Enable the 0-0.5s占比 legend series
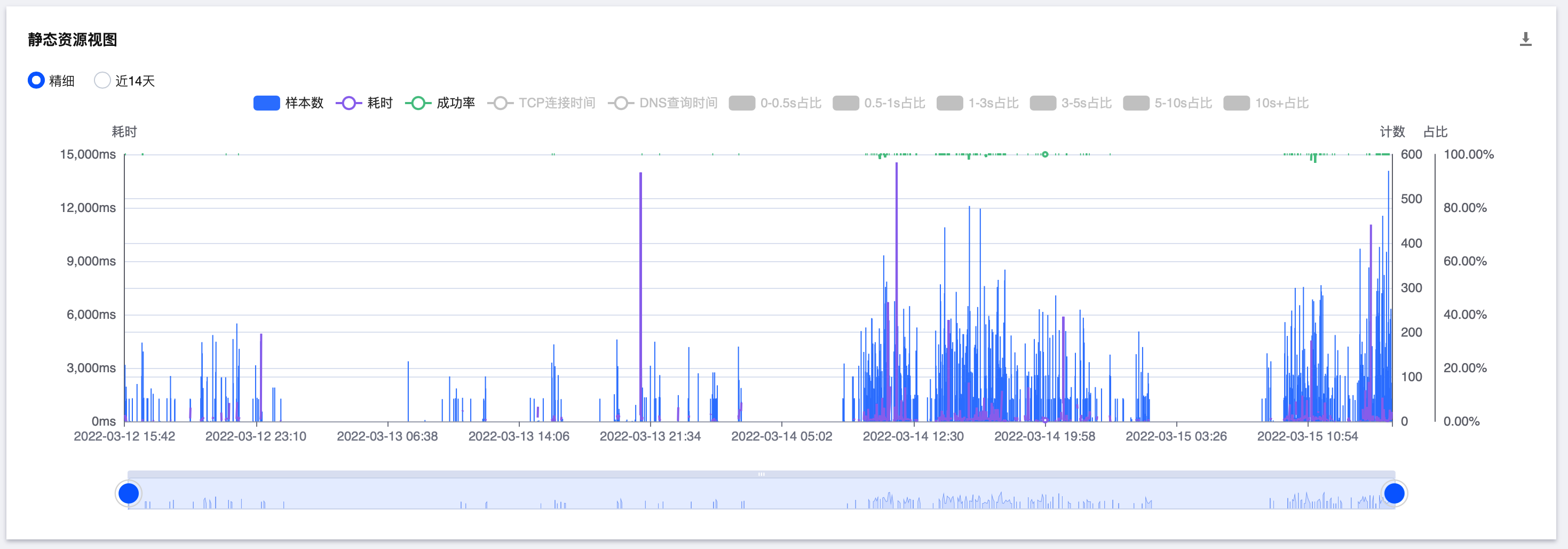The image size is (1568, 549). click(x=775, y=103)
